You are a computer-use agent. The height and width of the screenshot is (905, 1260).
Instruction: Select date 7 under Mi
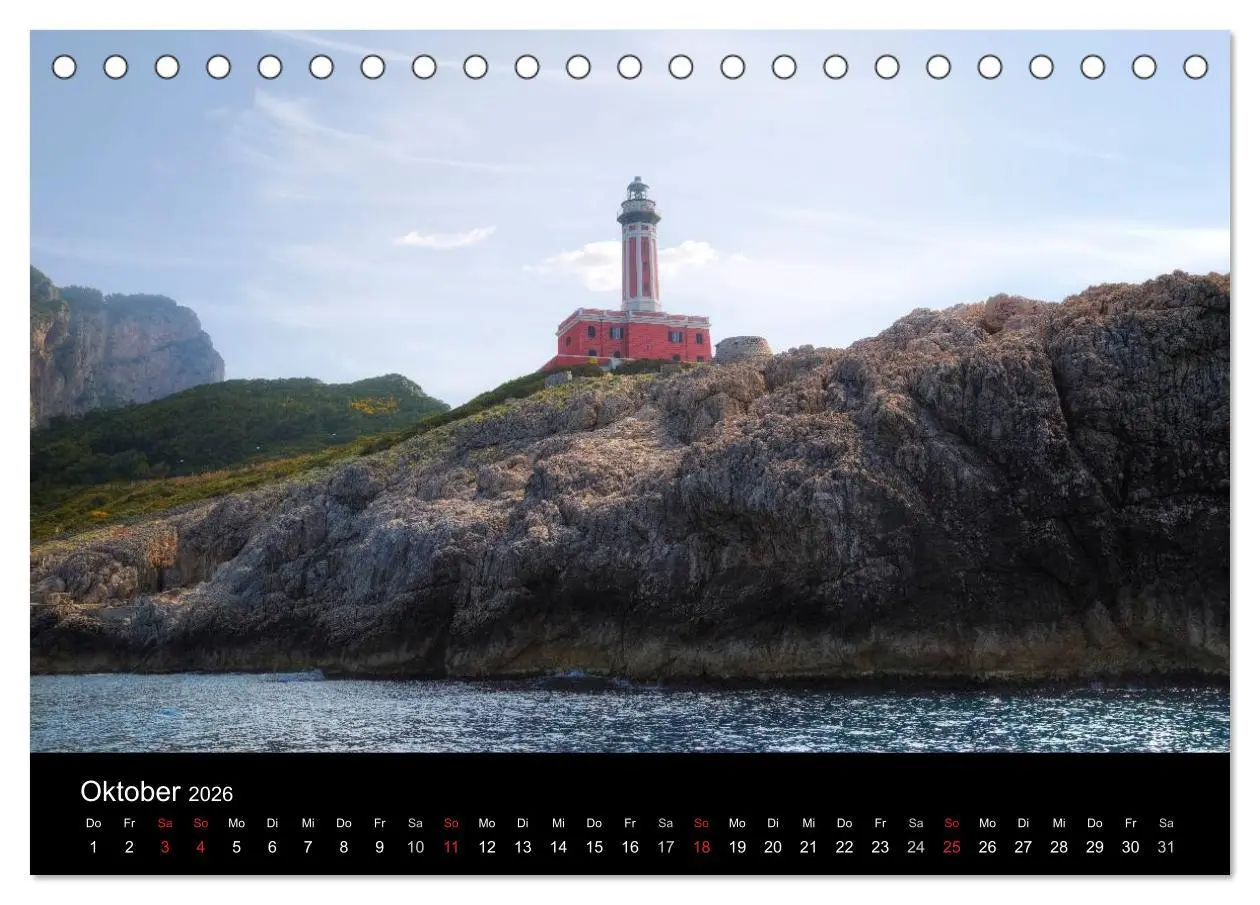[x=308, y=847]
